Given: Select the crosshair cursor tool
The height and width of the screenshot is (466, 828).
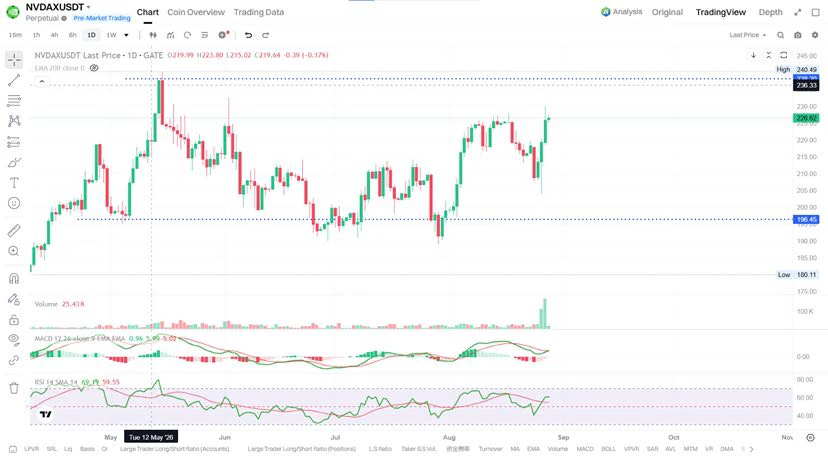Looking at the screenshot, I should tap(14, 60).
